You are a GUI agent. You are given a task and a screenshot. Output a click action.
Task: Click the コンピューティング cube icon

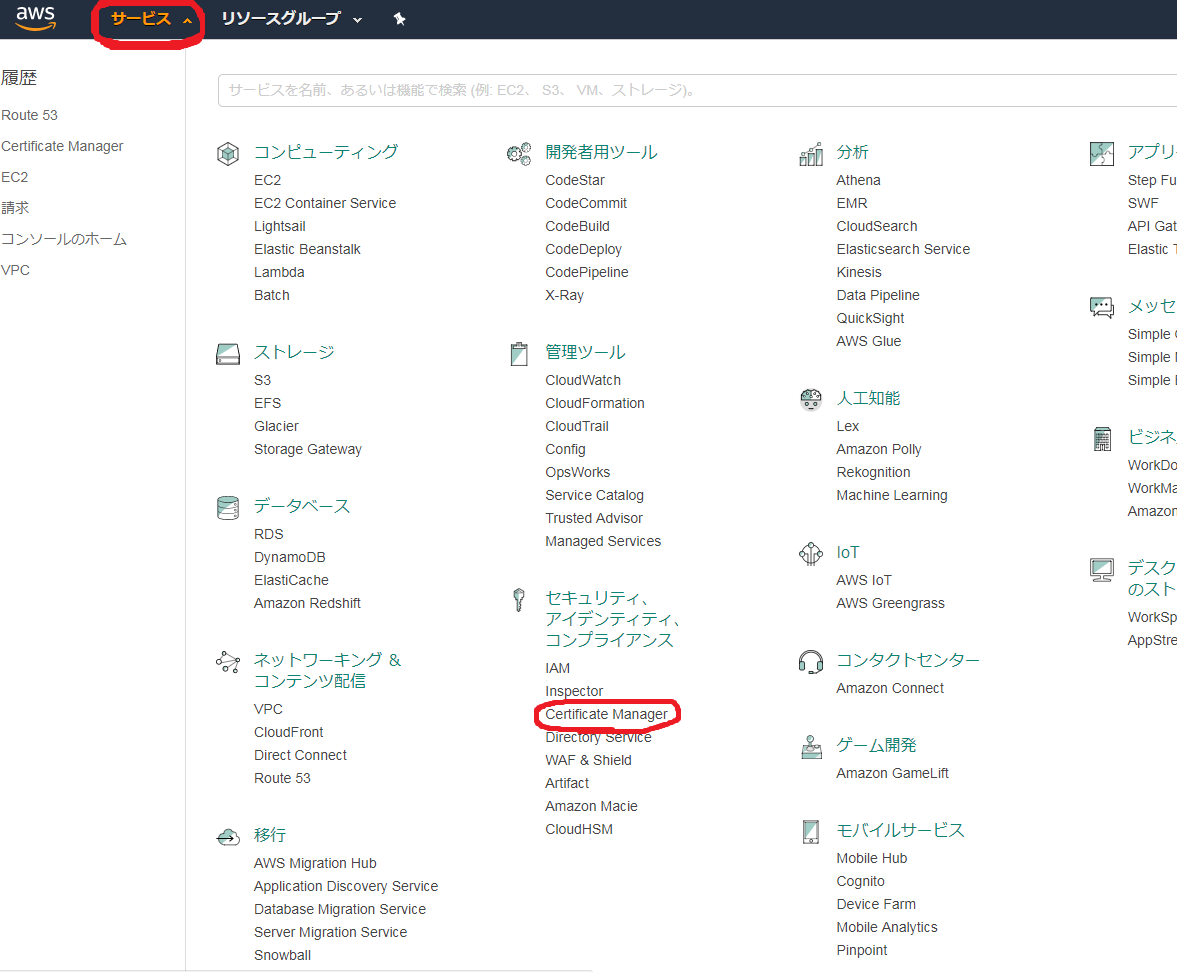coord(228,153)
